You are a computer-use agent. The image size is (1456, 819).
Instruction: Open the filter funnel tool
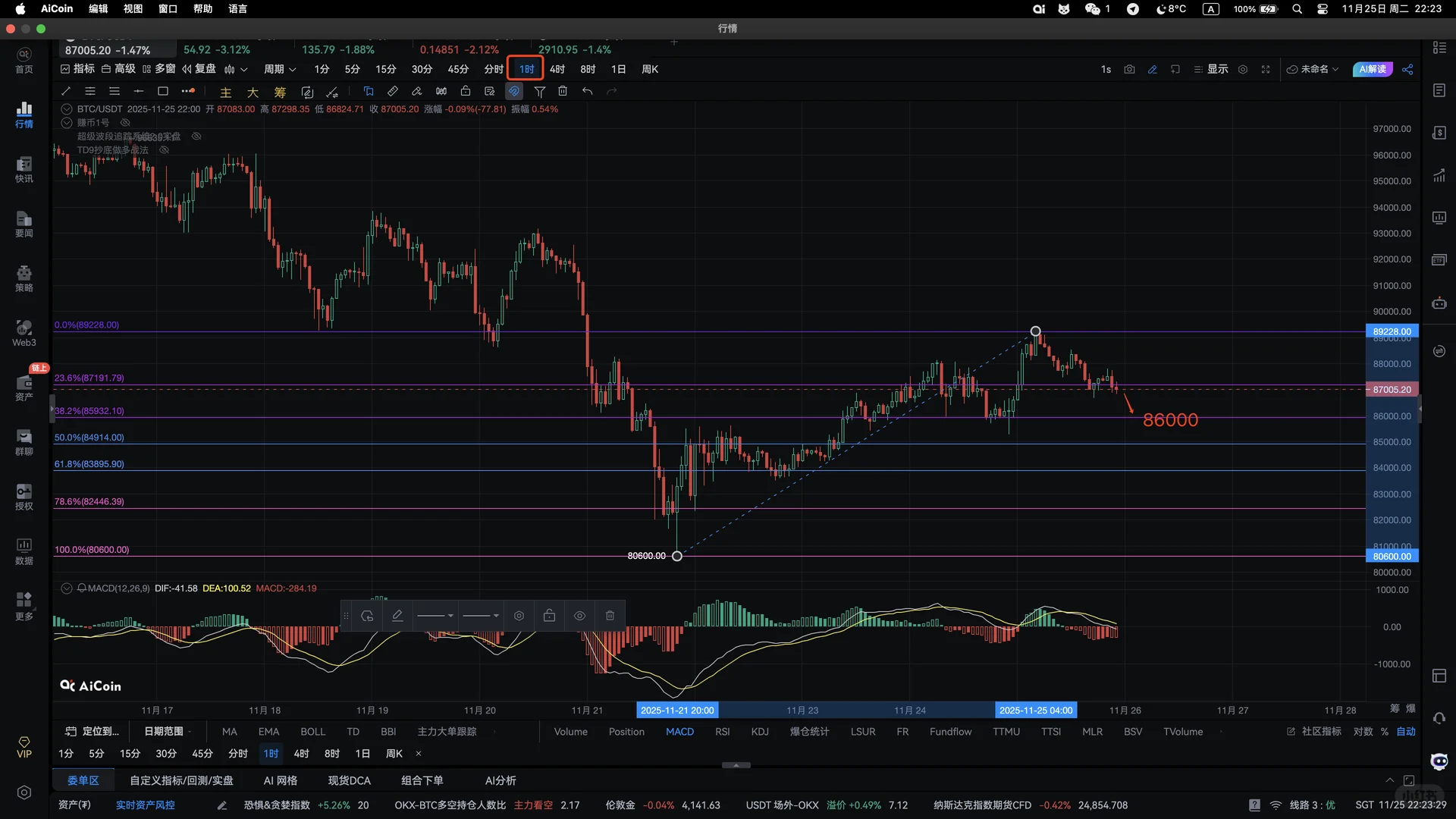[x=539, y=91]
